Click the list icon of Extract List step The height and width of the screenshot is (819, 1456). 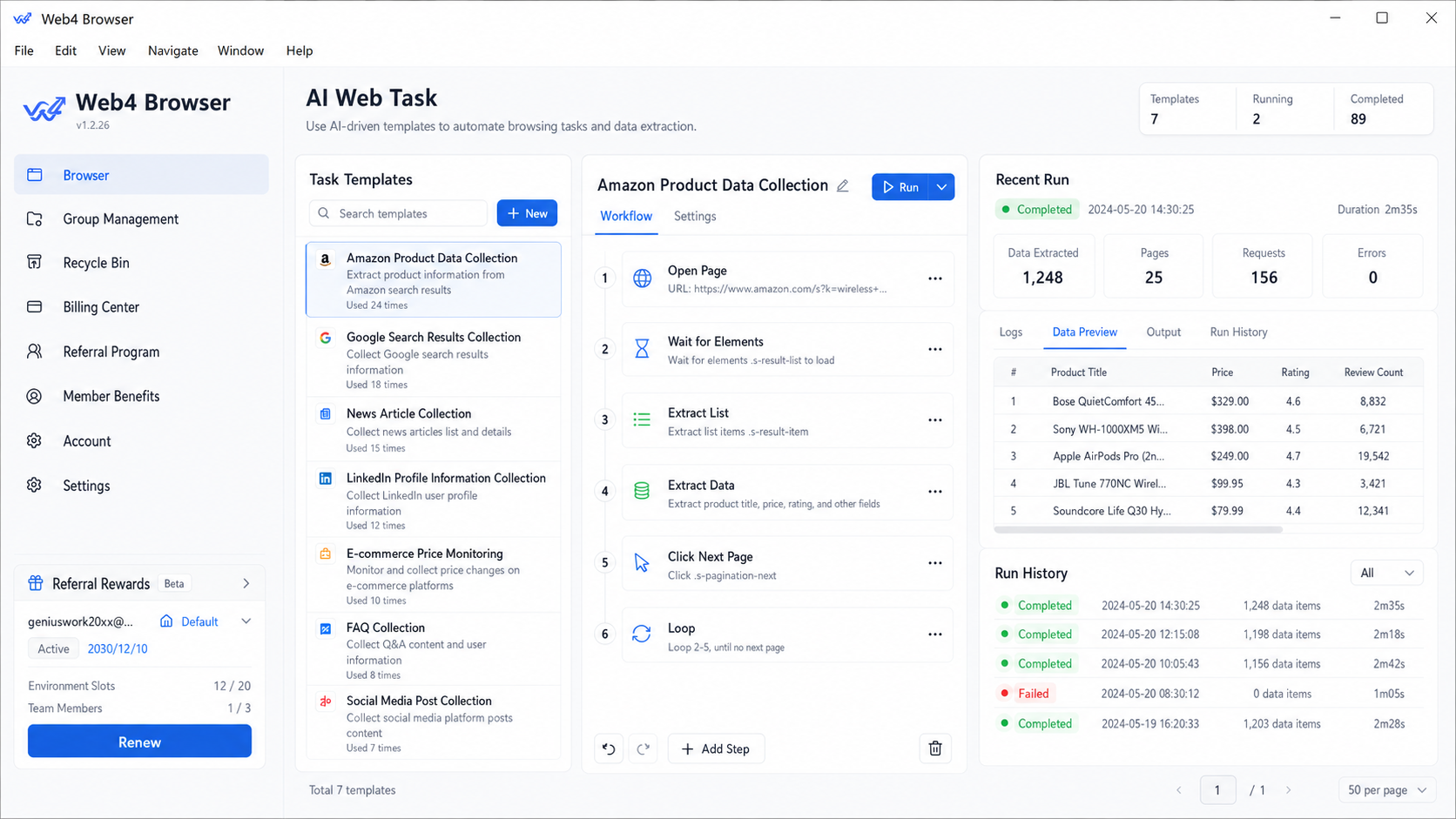[642, 420]
